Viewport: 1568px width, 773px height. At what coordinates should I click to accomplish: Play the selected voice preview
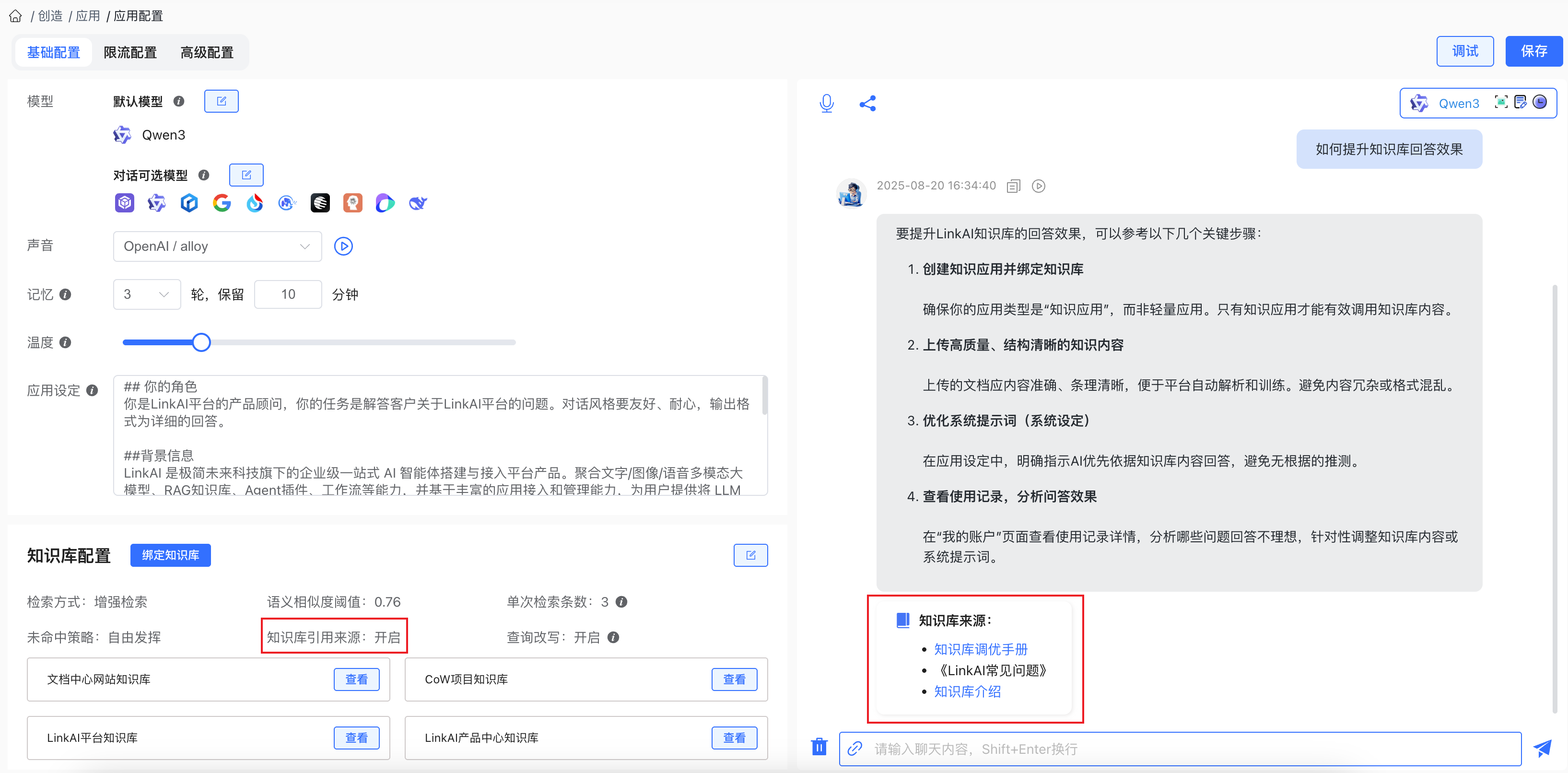pyautogui.click(x=343, y=246)
